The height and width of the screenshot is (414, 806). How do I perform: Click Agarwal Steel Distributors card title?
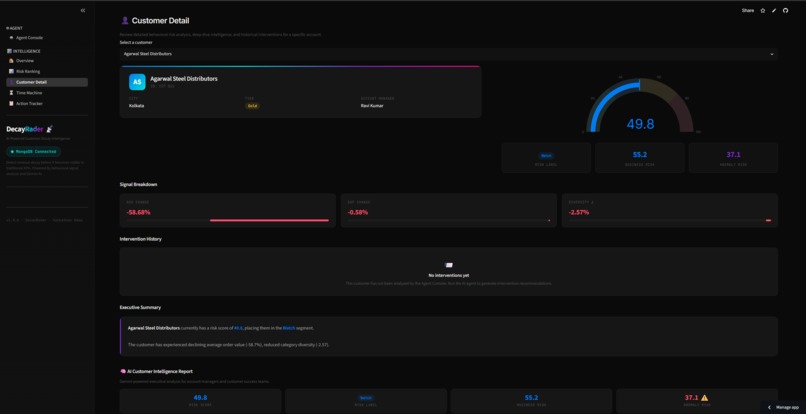coord(184,79)
